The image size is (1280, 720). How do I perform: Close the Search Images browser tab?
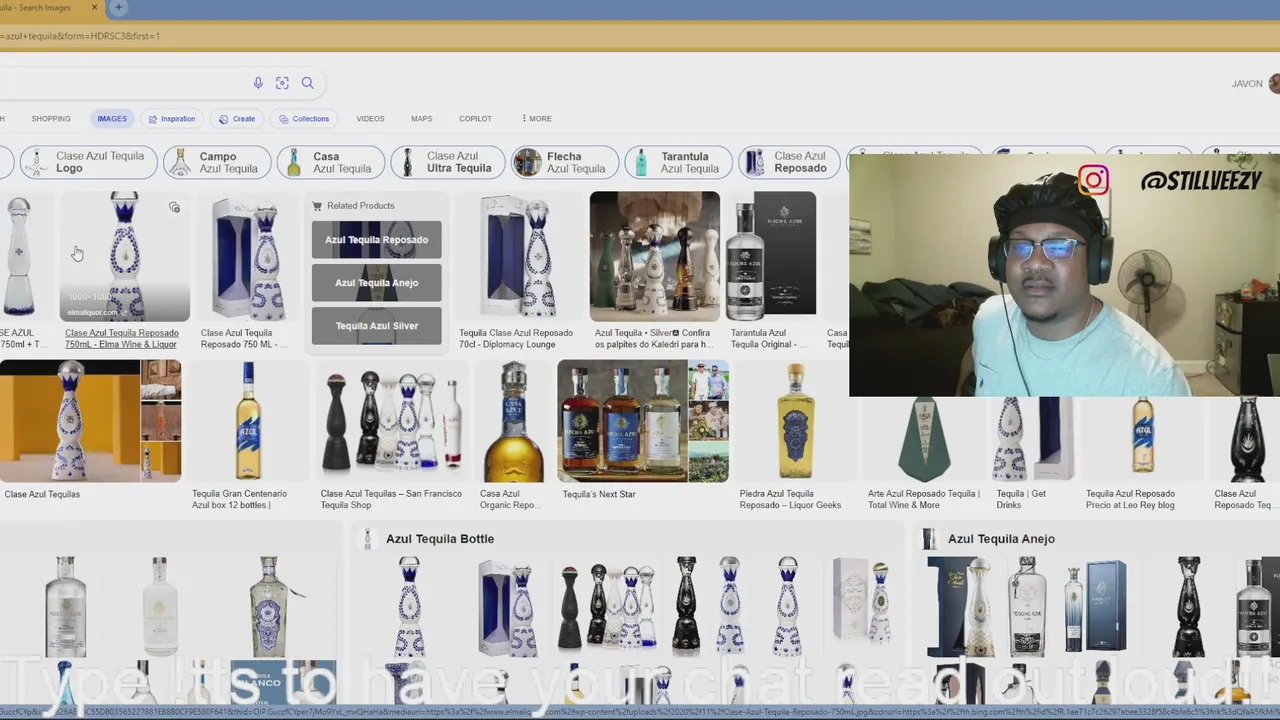point(94,8)
